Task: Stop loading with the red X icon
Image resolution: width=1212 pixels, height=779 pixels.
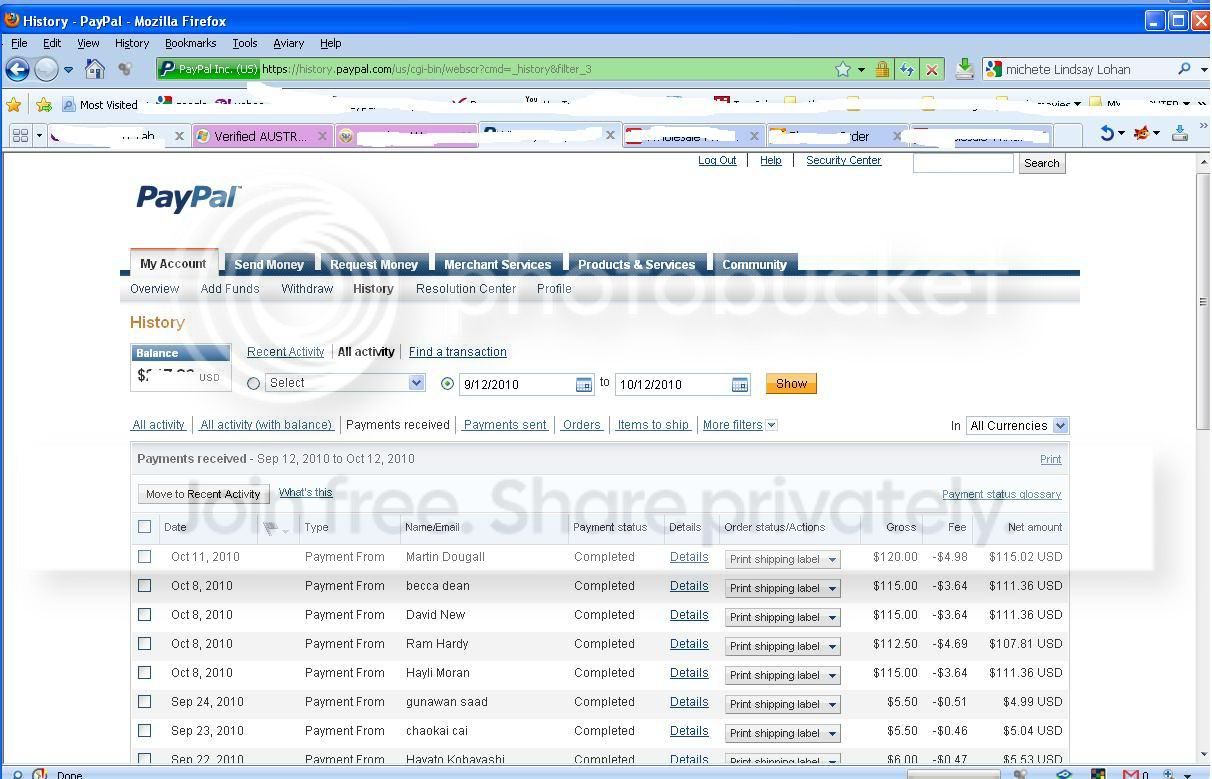Action: click(x=931, y=69)
